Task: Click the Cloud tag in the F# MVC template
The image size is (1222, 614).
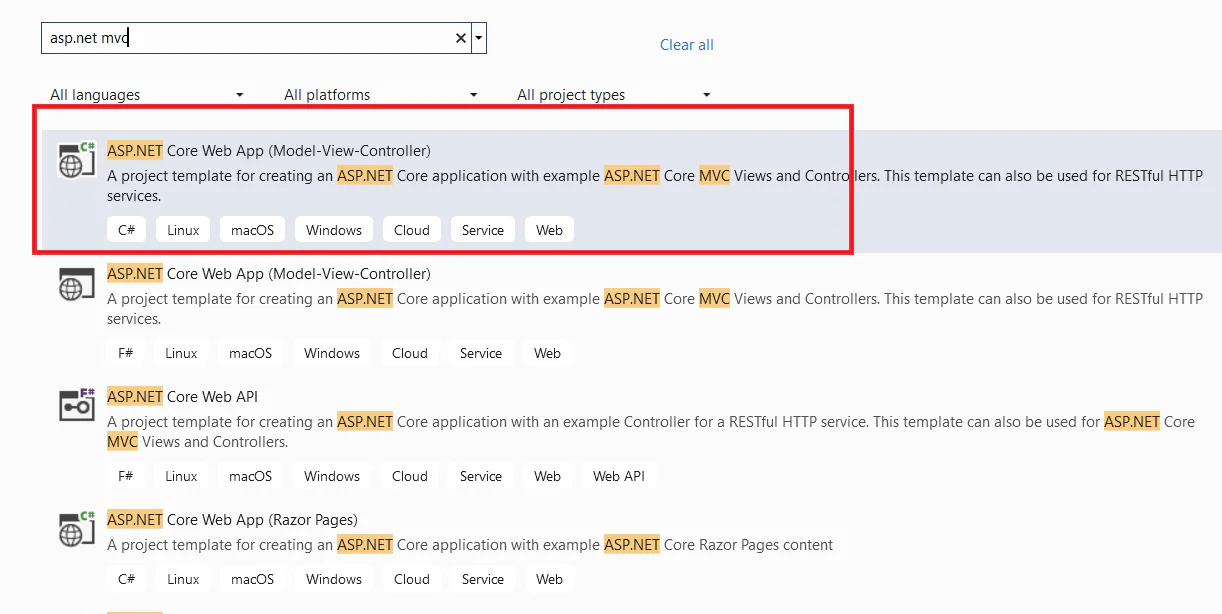Action: click(410, 353)
